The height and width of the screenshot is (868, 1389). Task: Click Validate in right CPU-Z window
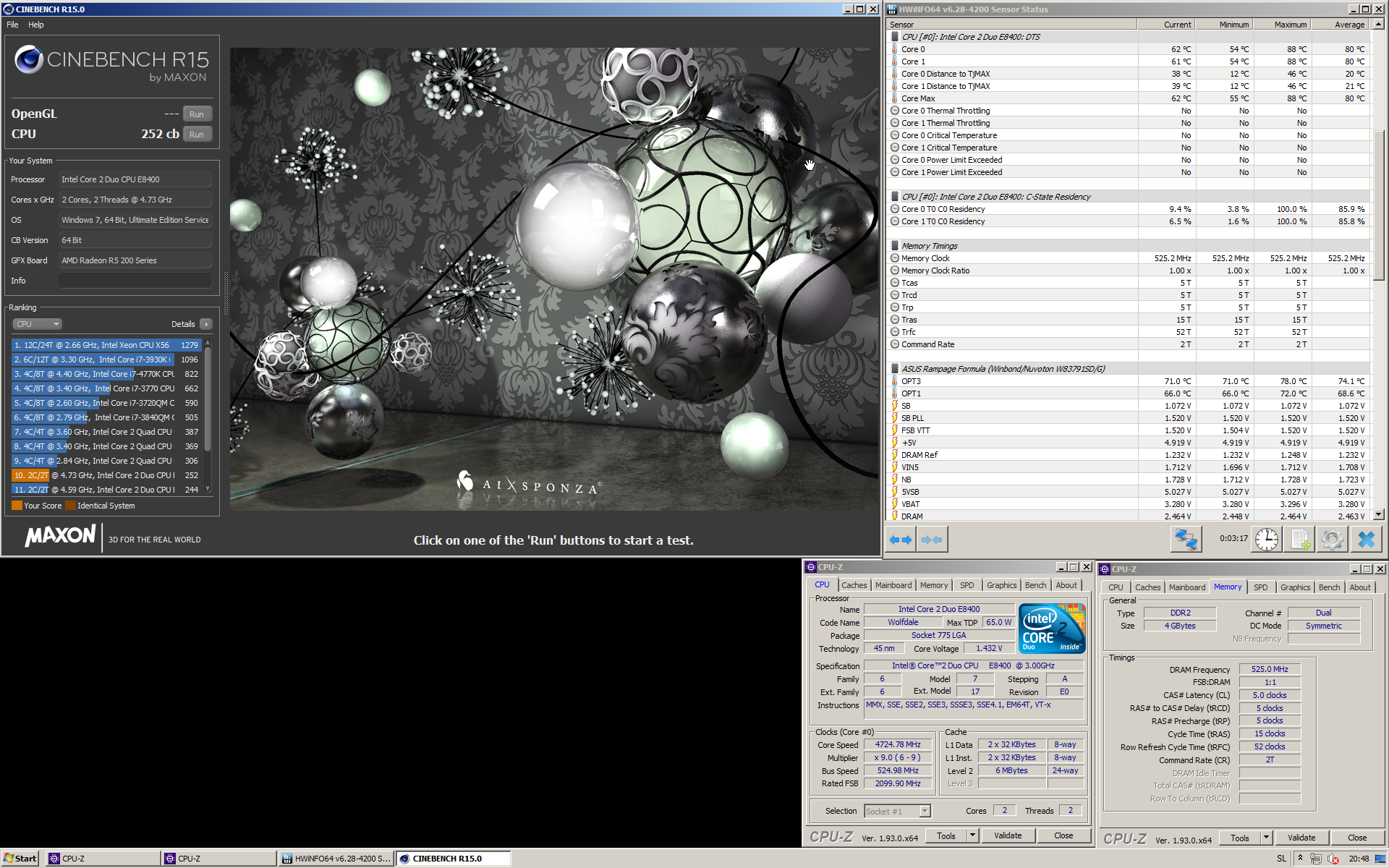pos(1301,838)
